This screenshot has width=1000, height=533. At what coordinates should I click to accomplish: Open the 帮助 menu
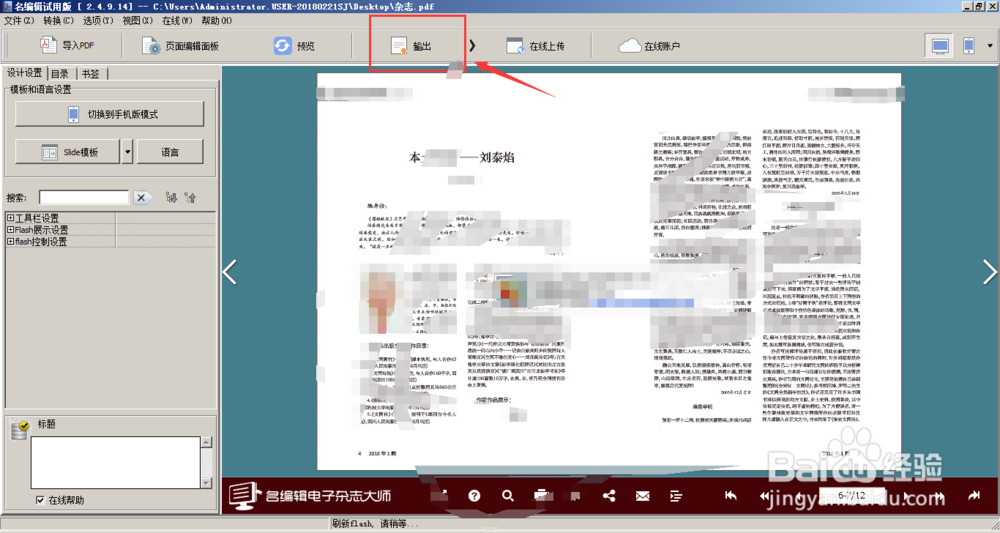(x=217, y=20)
